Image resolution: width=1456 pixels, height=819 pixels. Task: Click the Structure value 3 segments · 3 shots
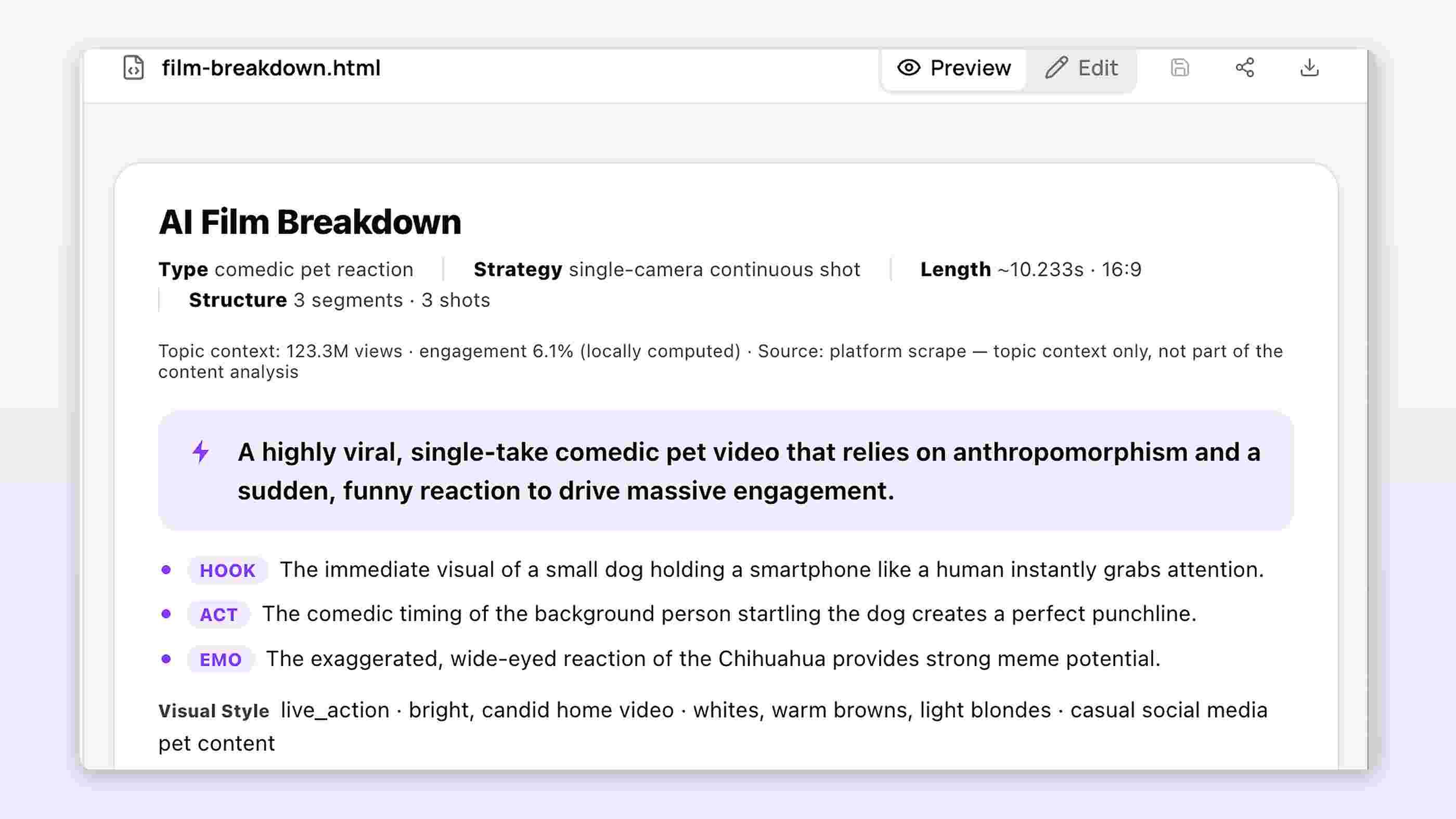click(392, 300)
